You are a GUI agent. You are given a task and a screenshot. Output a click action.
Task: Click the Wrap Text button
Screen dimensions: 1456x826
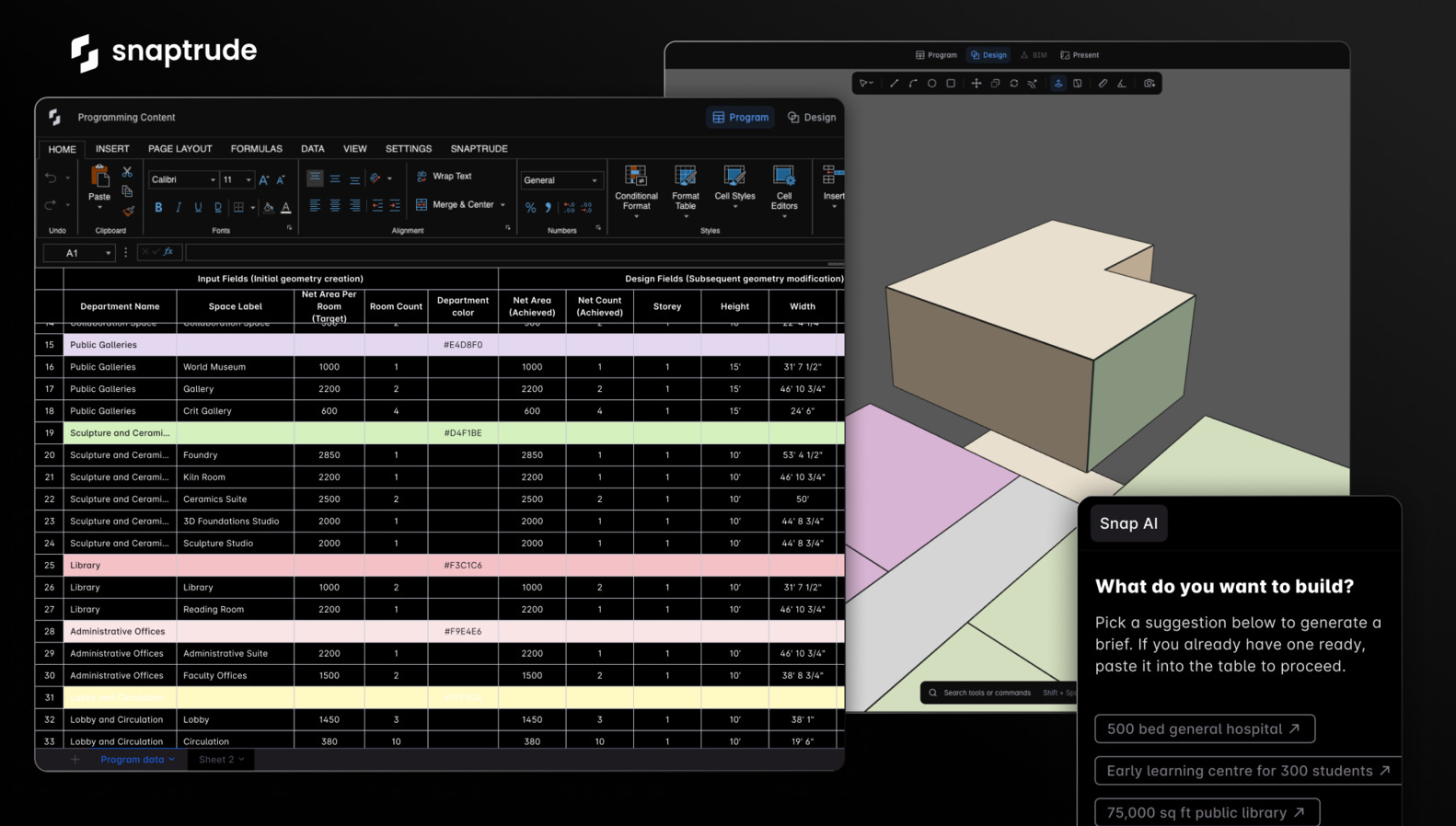point(444,176)
